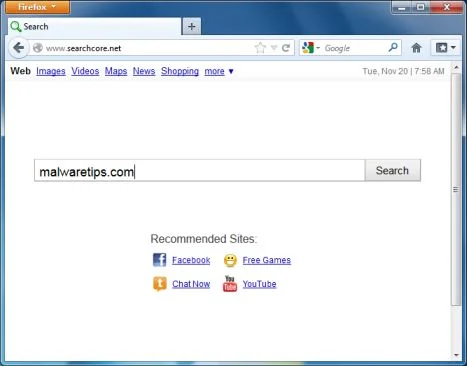The width and height of the screenshot is (467, 366).
Task: Open the Videos search category
Action: click(85, 71)
